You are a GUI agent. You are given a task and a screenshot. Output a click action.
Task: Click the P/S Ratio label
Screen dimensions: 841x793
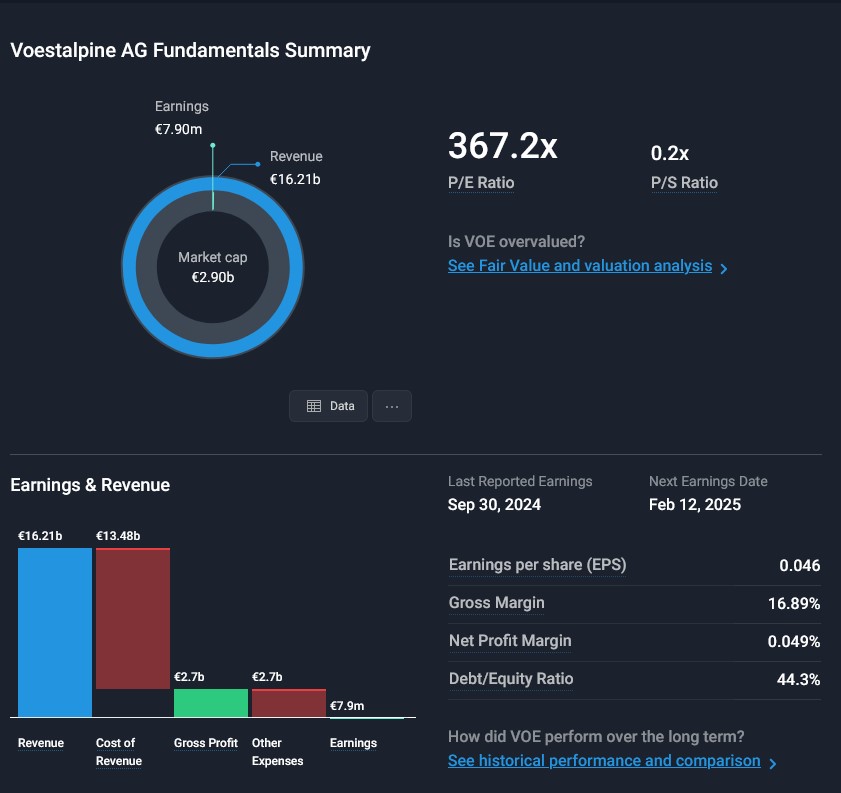tap(684, 183)
